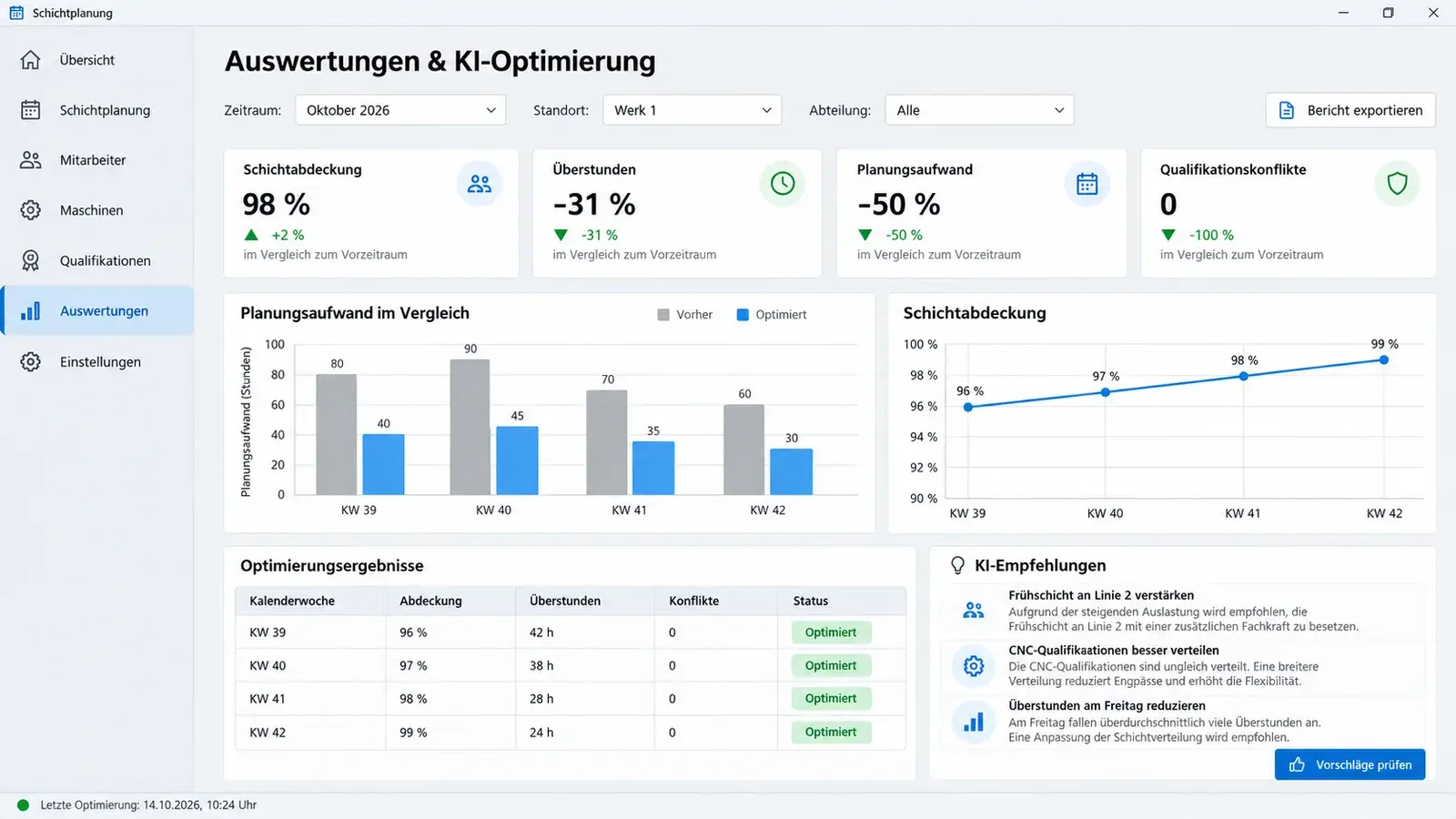The image size is (1456, 819).
Task: Click the KW 42 data point at 99 %
Action: point(1384,360)
